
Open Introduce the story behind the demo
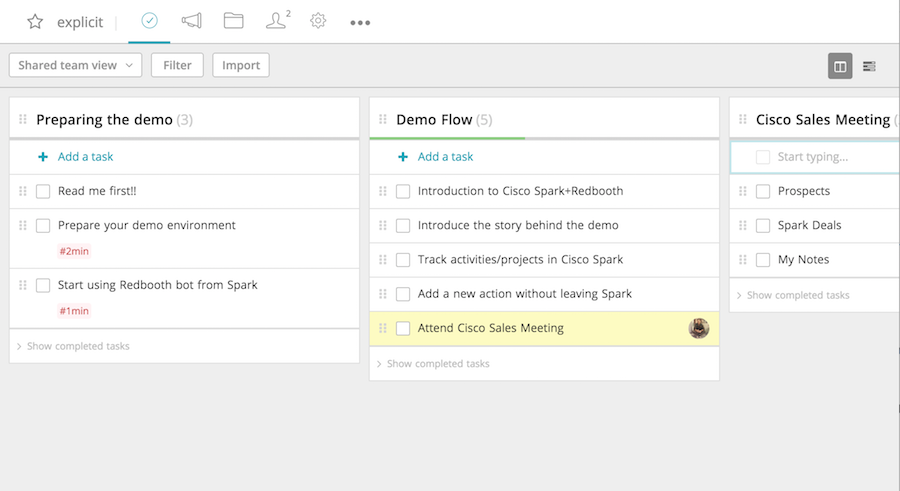tap(518, 225)
